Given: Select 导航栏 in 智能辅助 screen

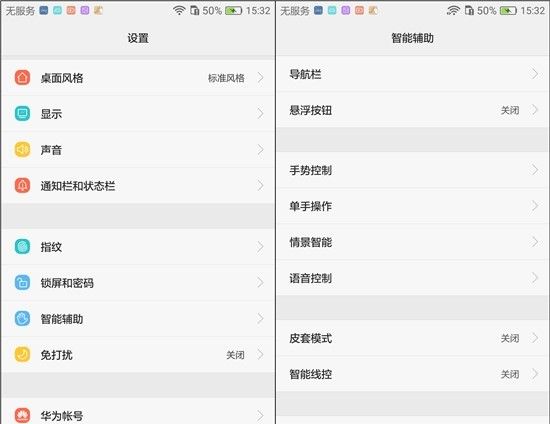Looking at the screenshot, I should coord(412,74).
